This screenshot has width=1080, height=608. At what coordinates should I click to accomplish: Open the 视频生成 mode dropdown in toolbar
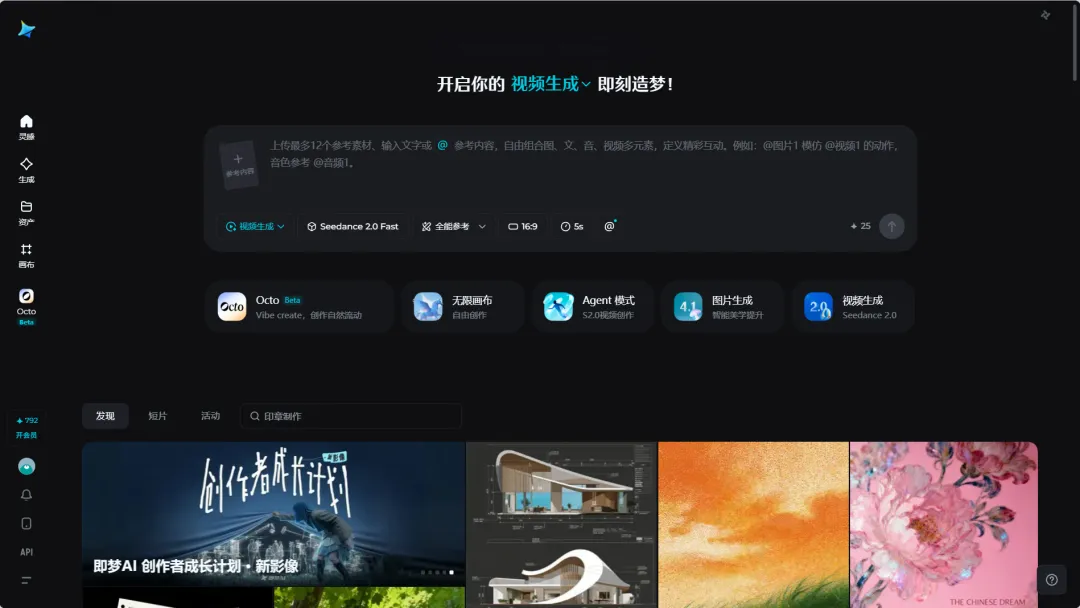coord(255,227)
